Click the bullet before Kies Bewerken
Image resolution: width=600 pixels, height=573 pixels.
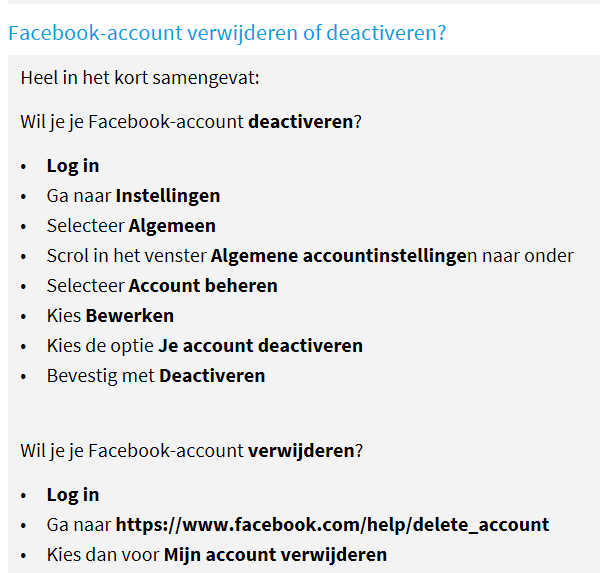(24, 317)
